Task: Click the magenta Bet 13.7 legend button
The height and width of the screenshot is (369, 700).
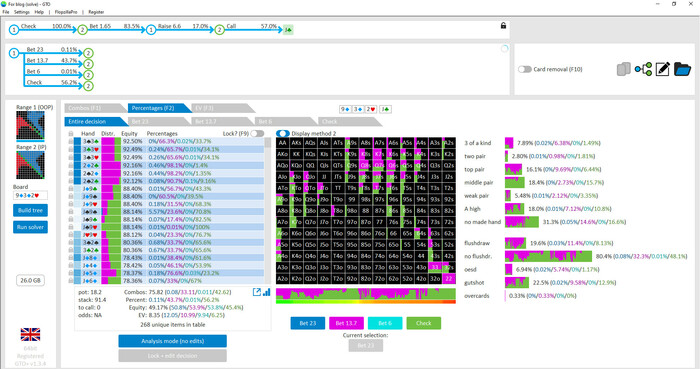Action: click(346, 323)
